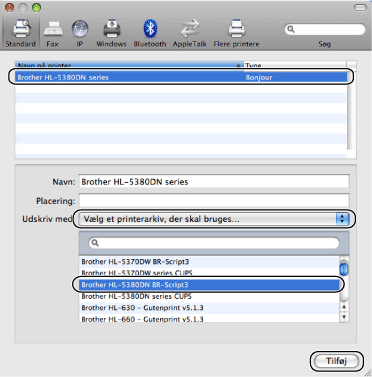Zoom the window with green button
This screenshot has width=372, height=377.
(x=36, y=7)
